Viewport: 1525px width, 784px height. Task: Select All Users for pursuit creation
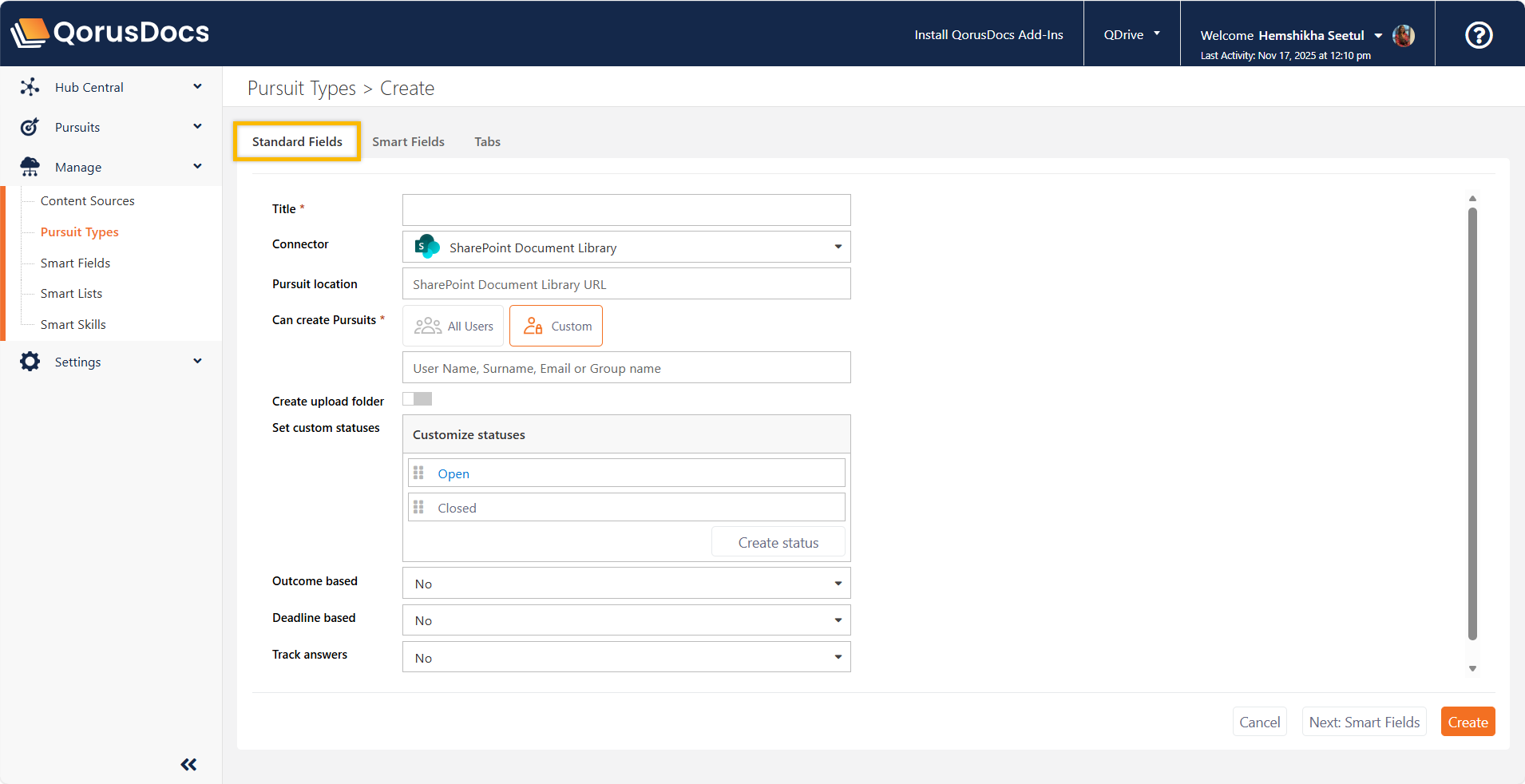tap(454, 326)
